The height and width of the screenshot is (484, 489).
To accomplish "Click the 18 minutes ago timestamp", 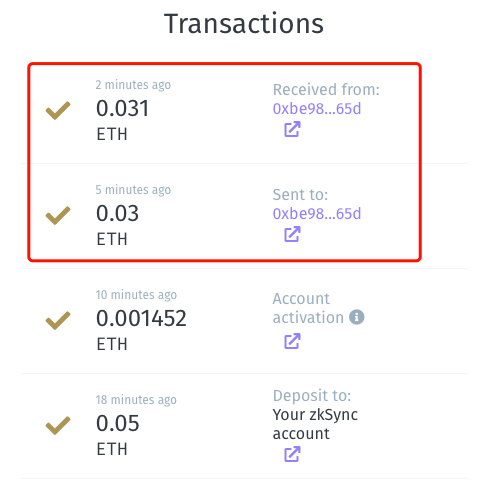I will pos(136,400).
